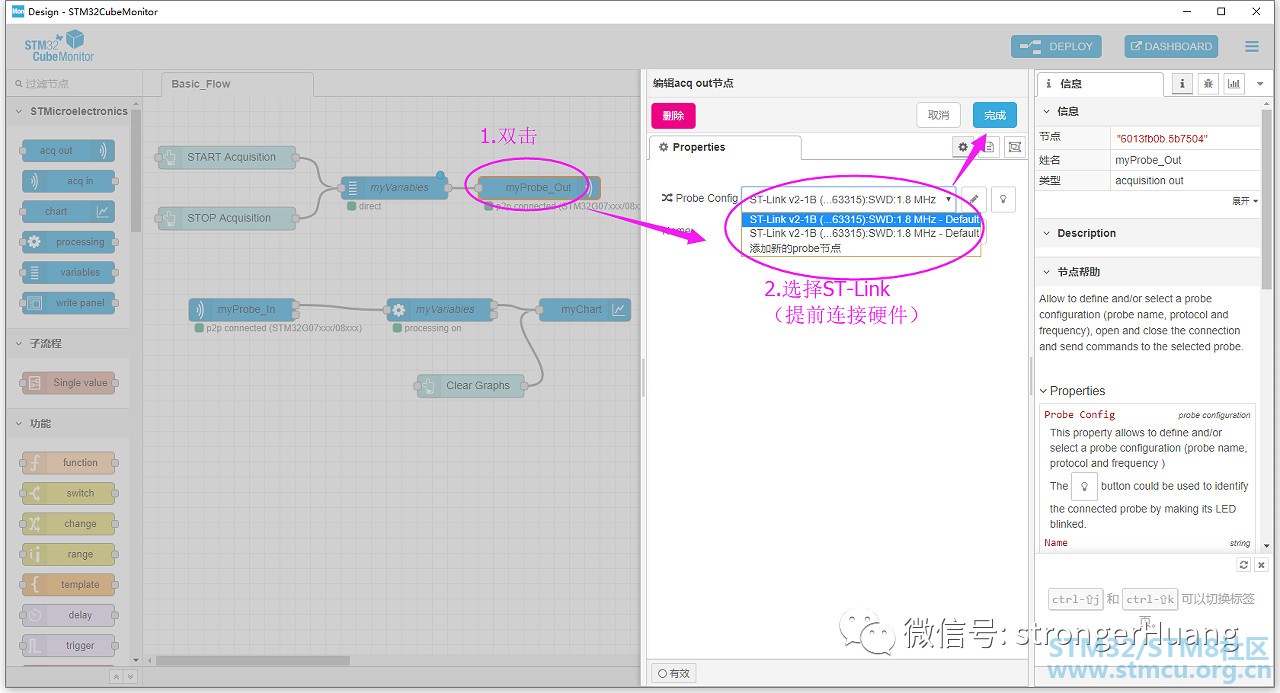Image resolution: width=1280 pixels, height=693 pixels.
Task: Collapse the 信息 section header
Action: (x=1148, y=111)
